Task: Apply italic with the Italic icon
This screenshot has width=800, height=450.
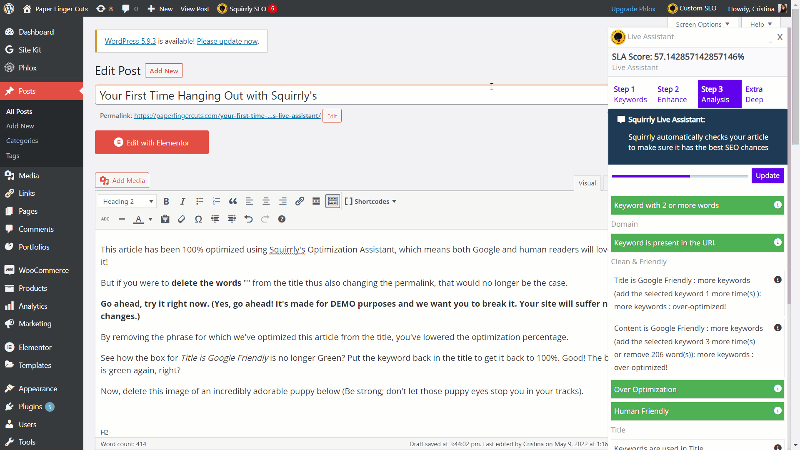Action: pos(183,201)
